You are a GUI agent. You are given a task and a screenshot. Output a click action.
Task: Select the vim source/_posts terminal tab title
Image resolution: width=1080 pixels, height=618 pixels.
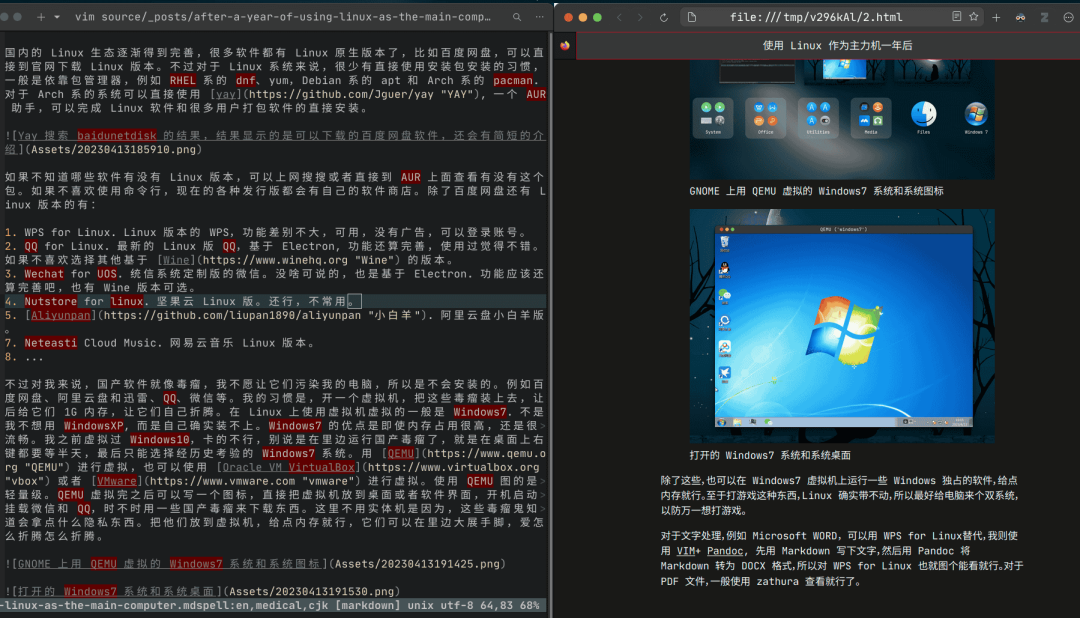pos(282,17)
